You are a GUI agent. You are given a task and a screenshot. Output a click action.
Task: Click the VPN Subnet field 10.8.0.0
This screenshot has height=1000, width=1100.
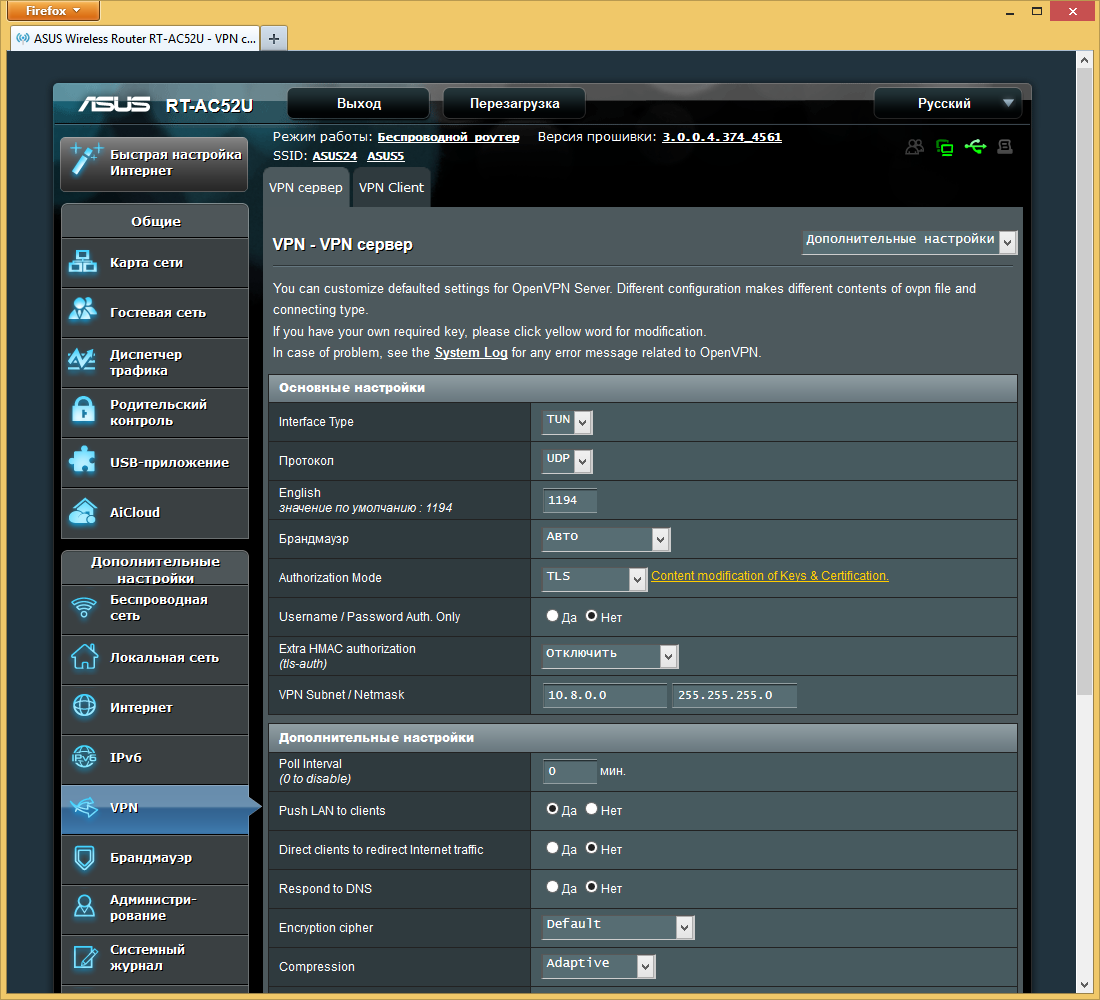(x=605, y=695)
